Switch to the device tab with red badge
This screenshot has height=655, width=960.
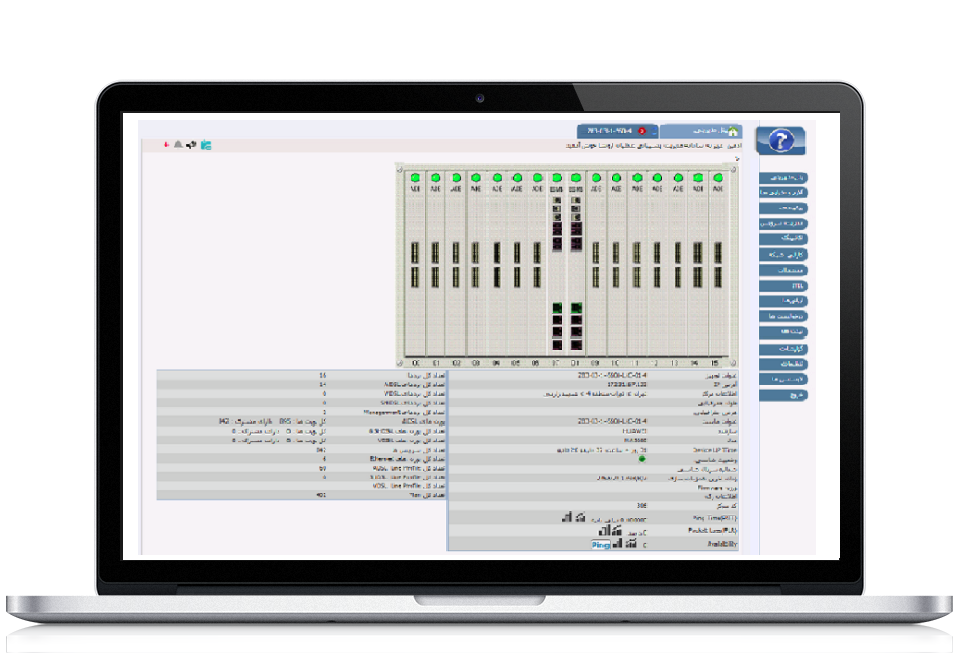click(617, 131)
